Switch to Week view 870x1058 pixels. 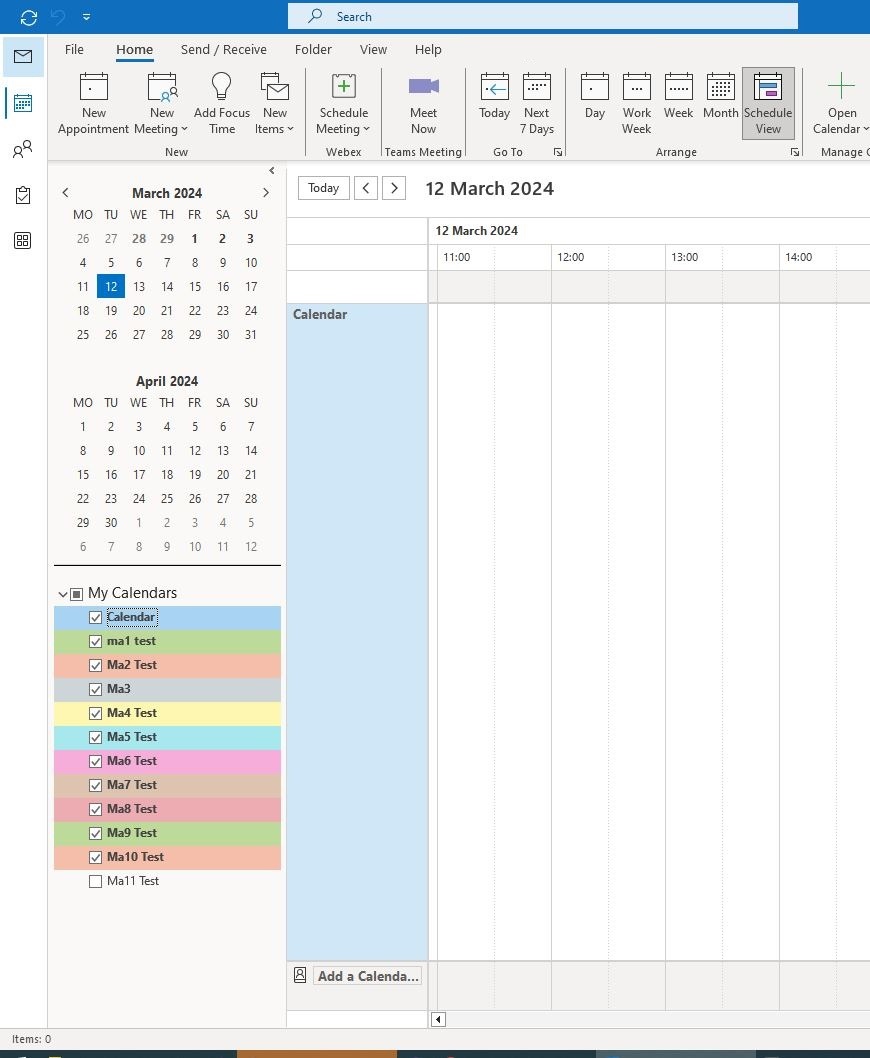tap(678, 96)
